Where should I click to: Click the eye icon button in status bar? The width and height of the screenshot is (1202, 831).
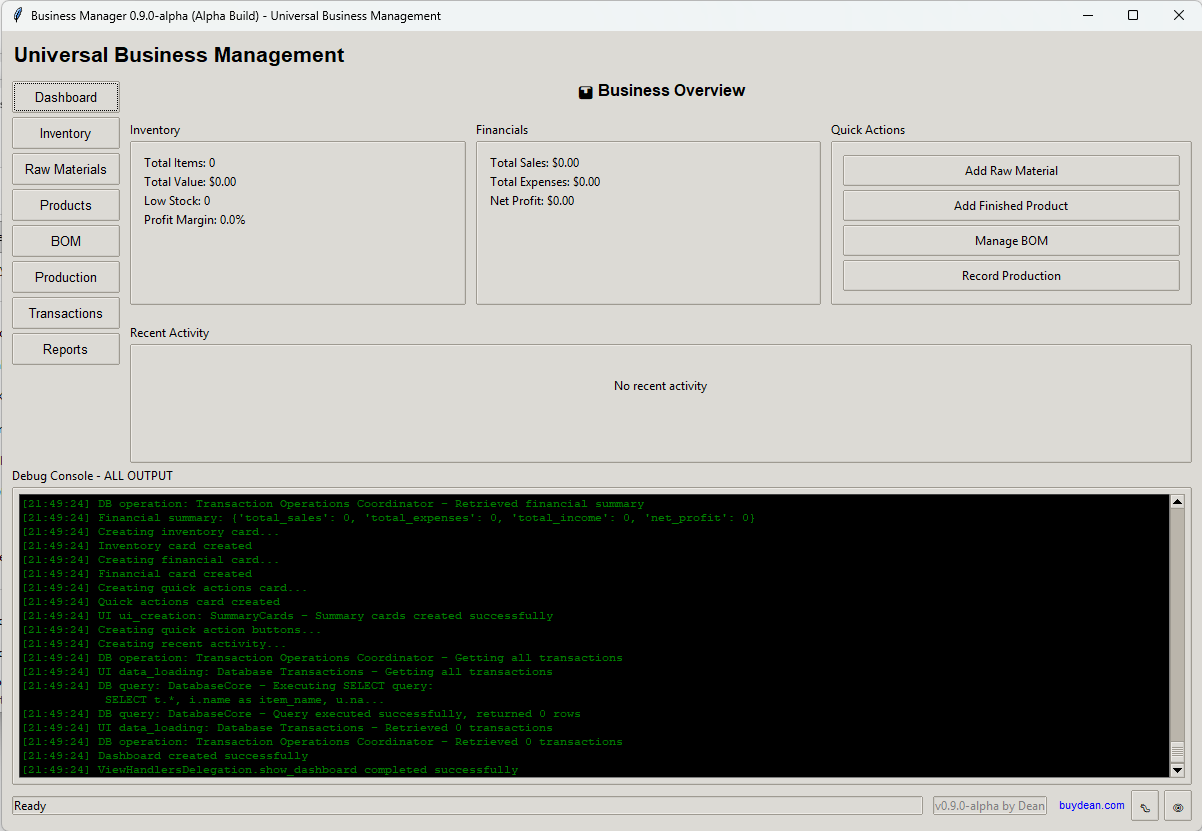click(x=1178, y=806)
